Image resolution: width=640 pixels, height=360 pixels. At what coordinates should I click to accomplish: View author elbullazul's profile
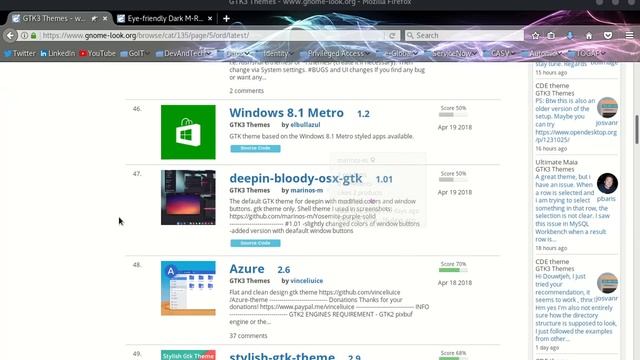tap(305, 125)
